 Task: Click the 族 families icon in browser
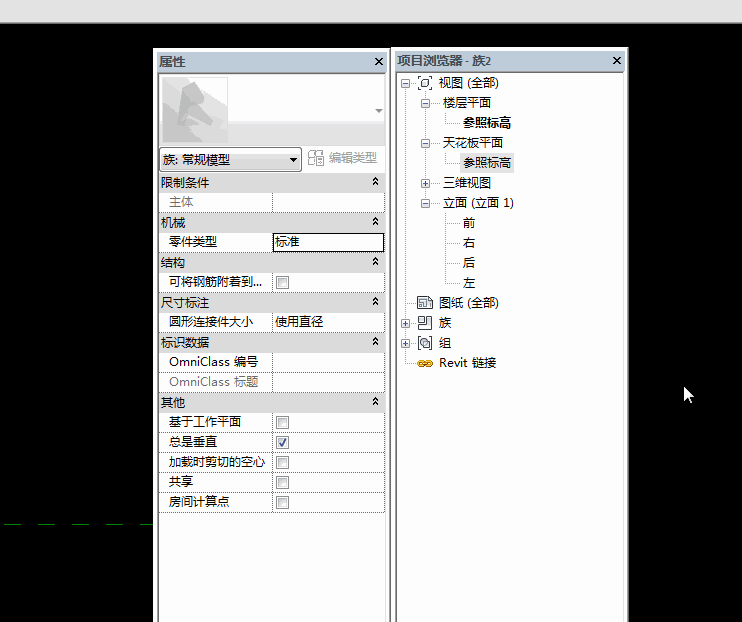coord(425,323)
